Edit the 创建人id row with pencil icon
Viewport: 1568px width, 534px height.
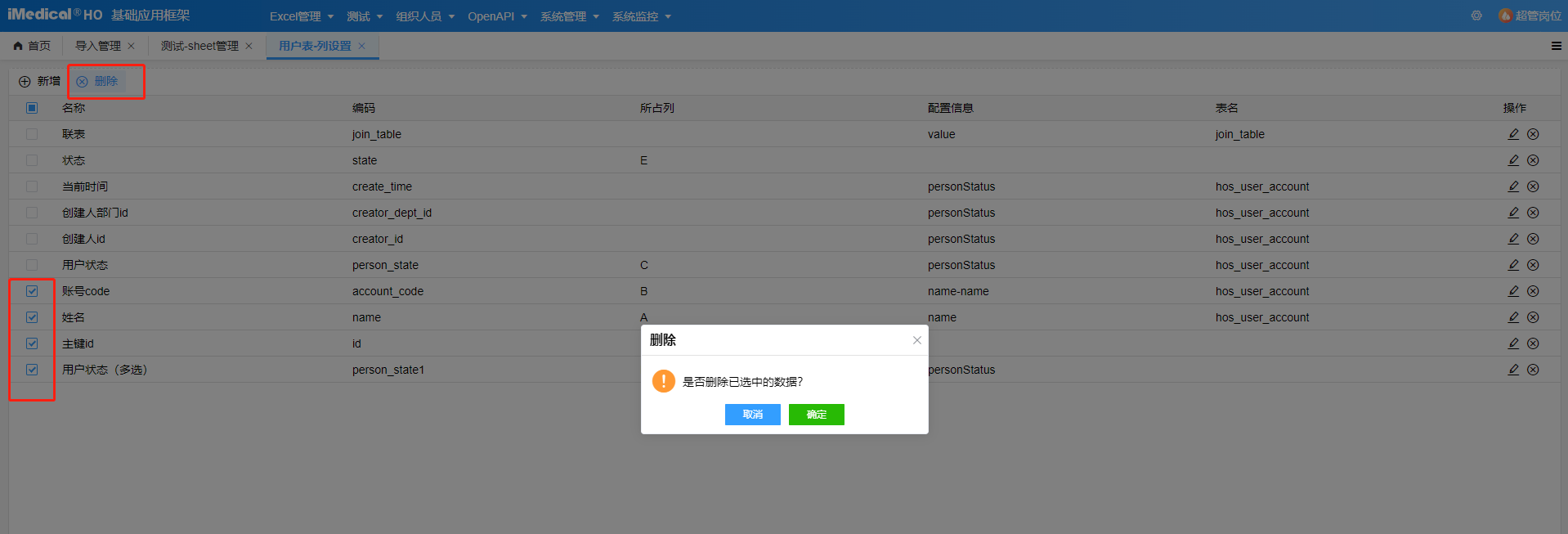[x=1513, y=239]
